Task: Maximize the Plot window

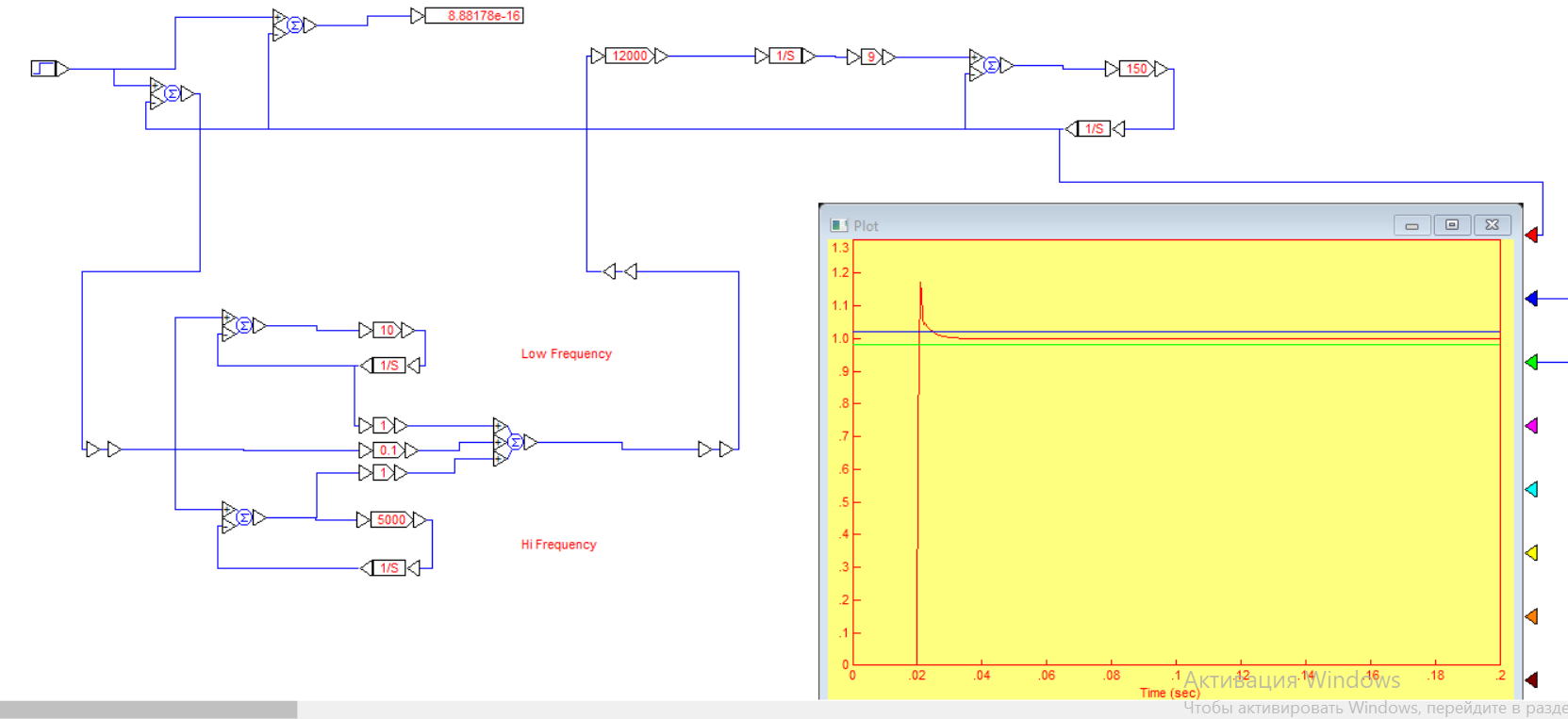Action: [1452, 225]
